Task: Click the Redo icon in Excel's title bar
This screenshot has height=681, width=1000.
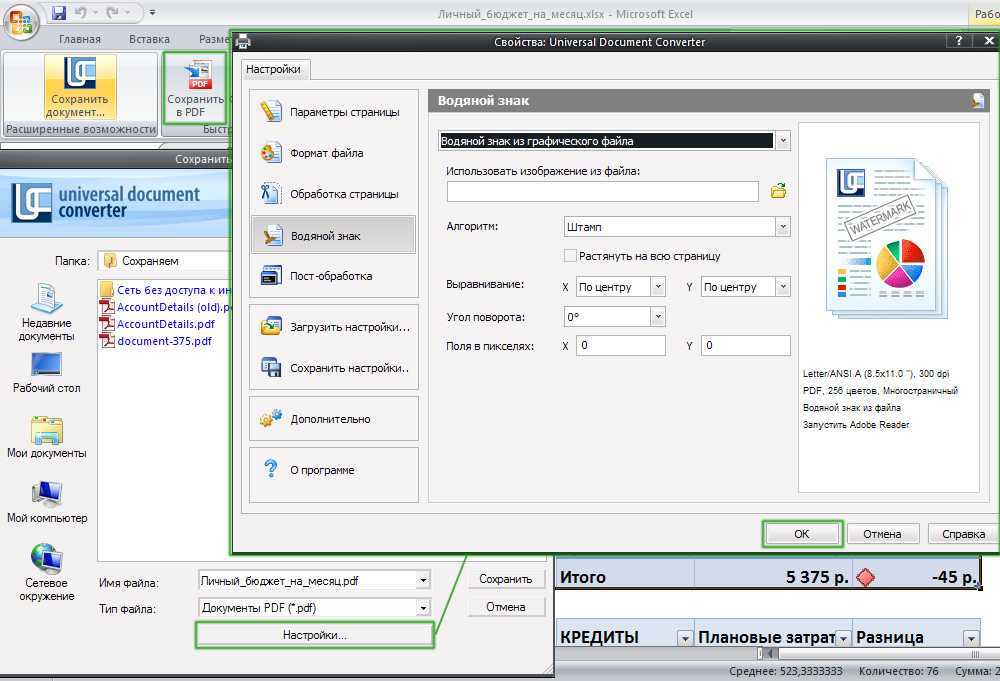Action: click(x=112, y=12)
